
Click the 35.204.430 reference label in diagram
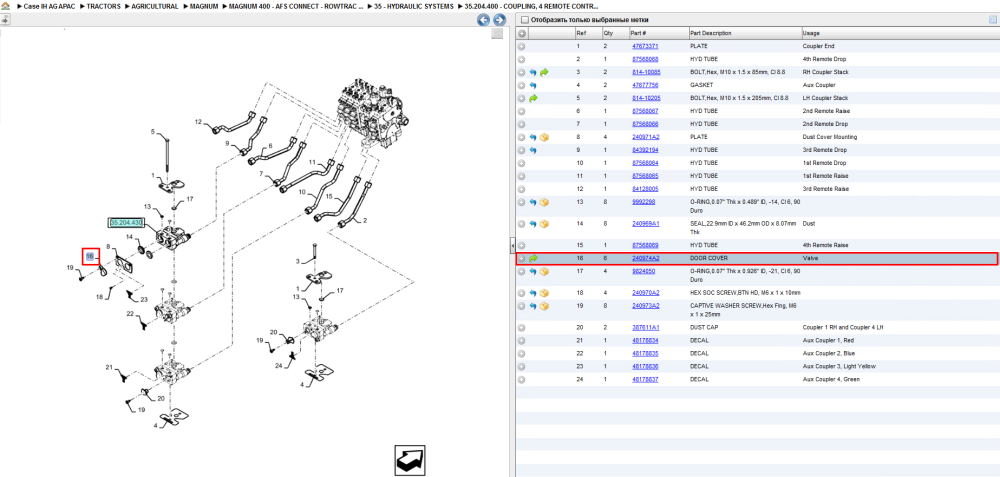click(x=126, y=223)
